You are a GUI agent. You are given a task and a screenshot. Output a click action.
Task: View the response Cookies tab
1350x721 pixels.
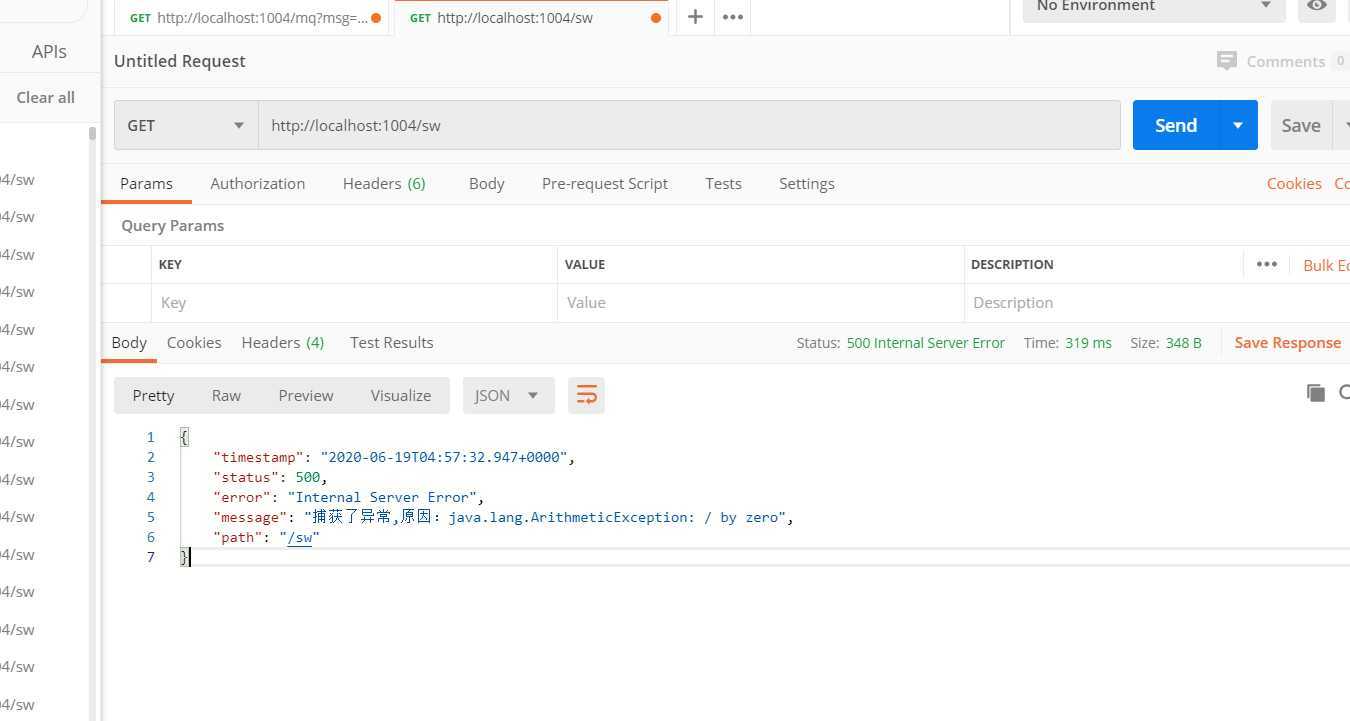pos(194,342)
